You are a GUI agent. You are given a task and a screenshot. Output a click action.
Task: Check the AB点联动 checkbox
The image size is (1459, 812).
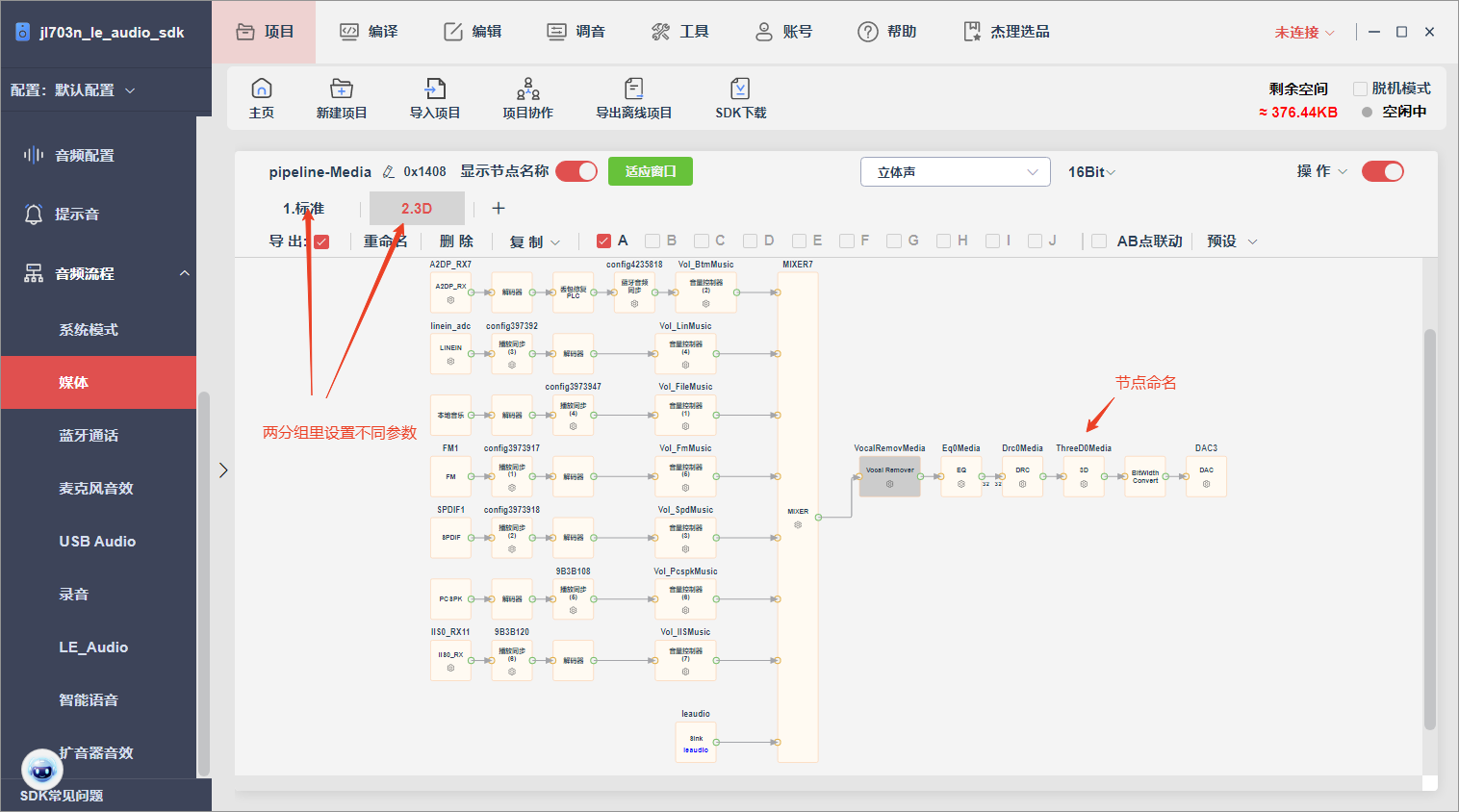pyautogui.click(x=1099, y=241)
